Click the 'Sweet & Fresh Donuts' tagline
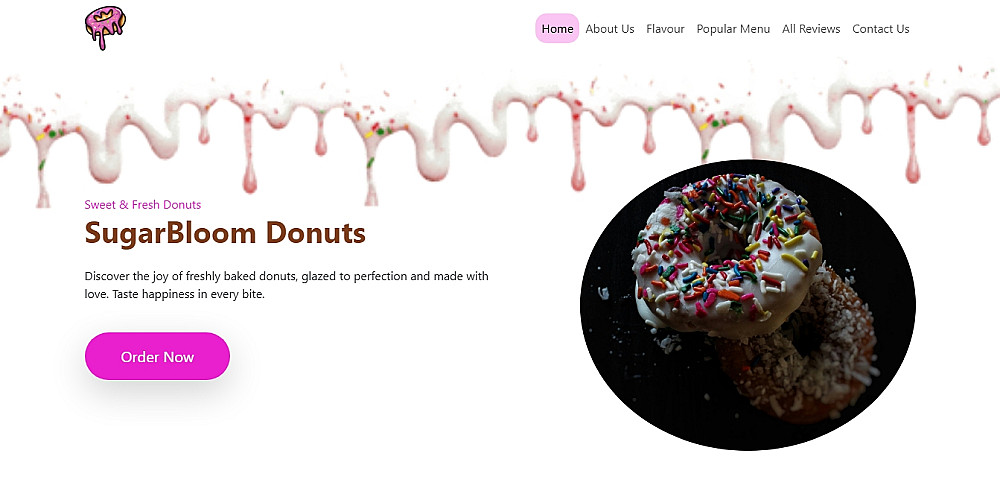This screenshot has height=503, width=1000. click(x=143, y=205)
